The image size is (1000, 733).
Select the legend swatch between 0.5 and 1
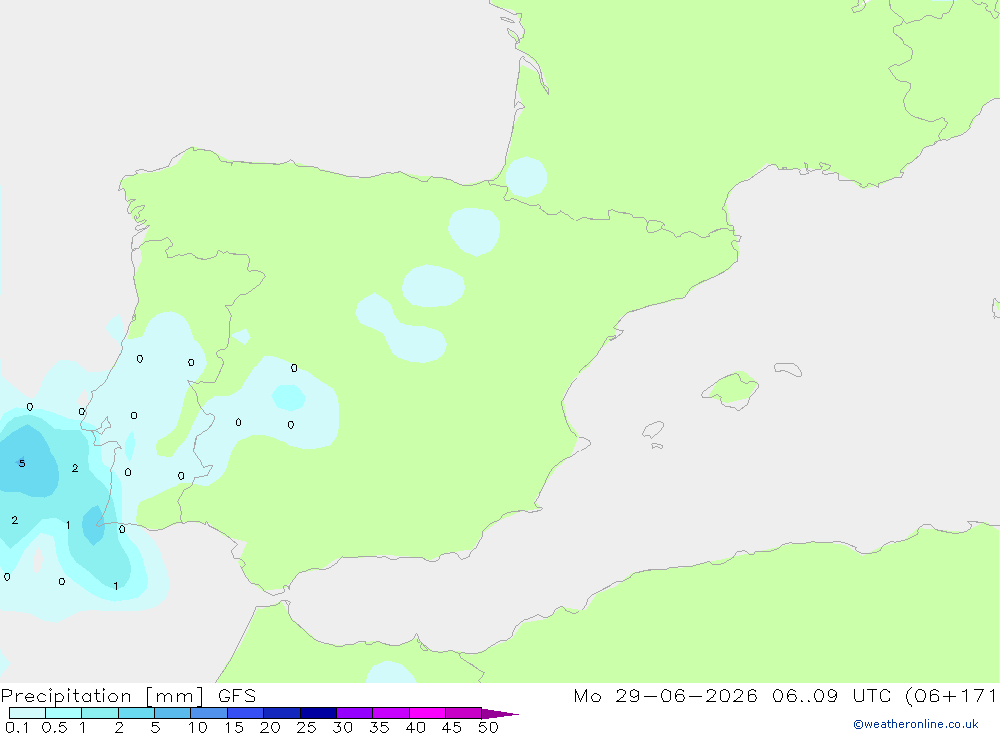[63, 713]
